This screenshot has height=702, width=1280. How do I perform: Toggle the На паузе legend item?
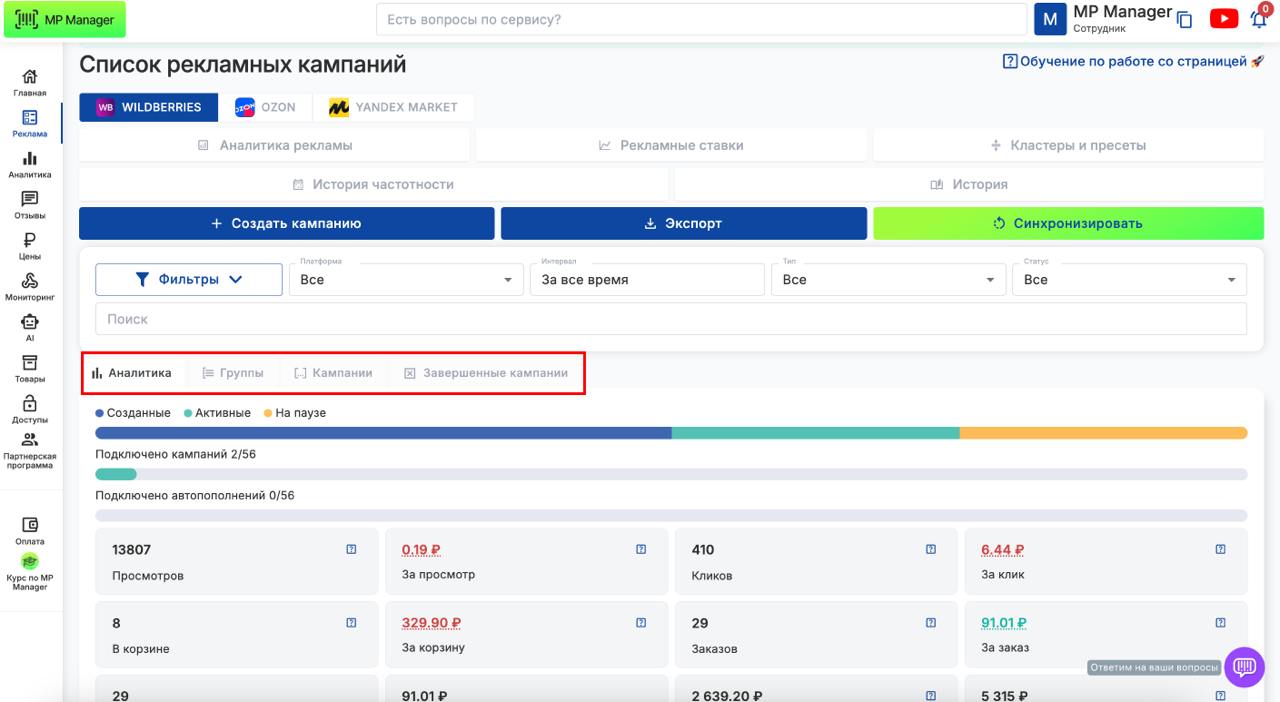click(295, 413)
